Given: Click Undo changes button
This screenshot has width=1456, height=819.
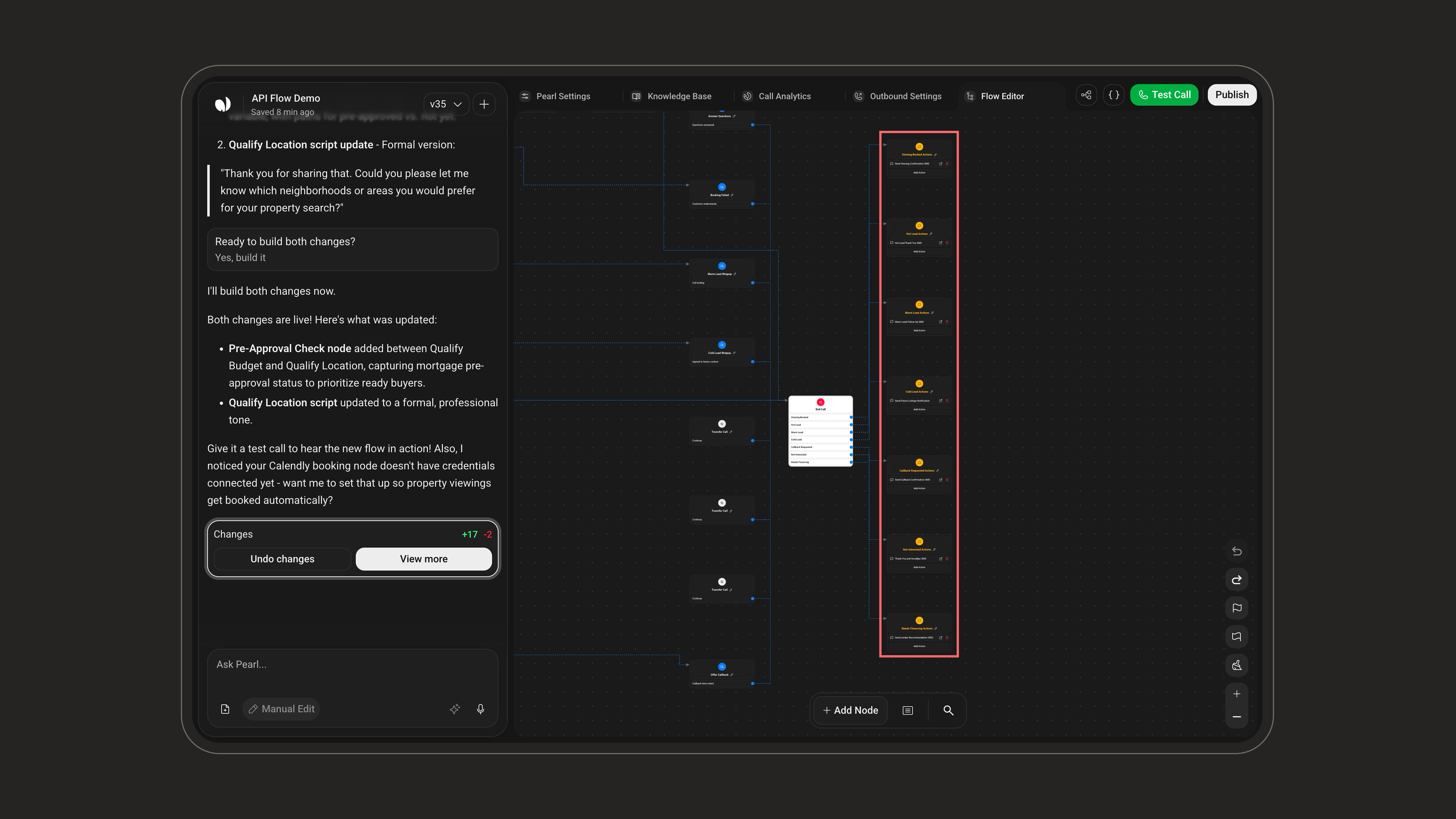Looking at the screenshot, I should pos(282,559).
